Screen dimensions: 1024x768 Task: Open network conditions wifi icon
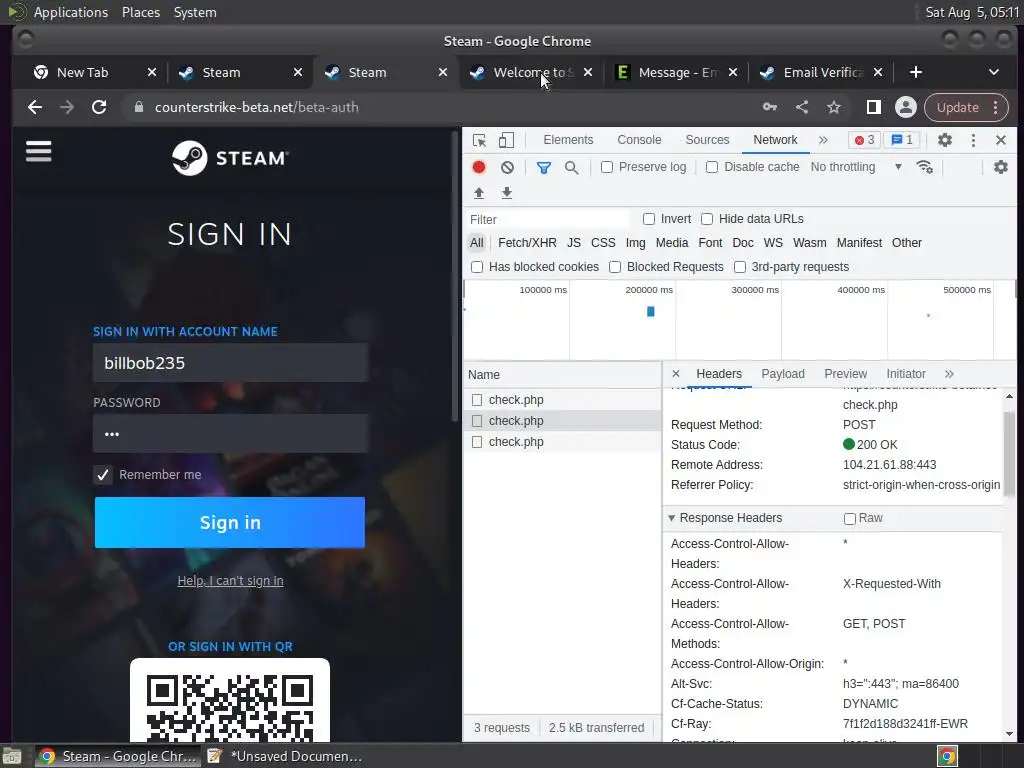925,167
